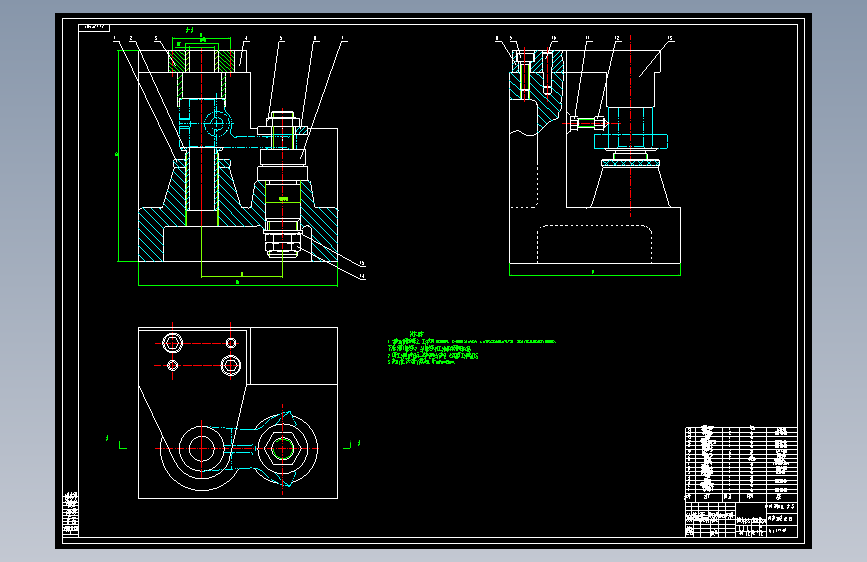Image resolution: width=867 pixels, height=562 pixels.
Task: Select the larger top-left hole circle in the plan view
Action: 173,343
